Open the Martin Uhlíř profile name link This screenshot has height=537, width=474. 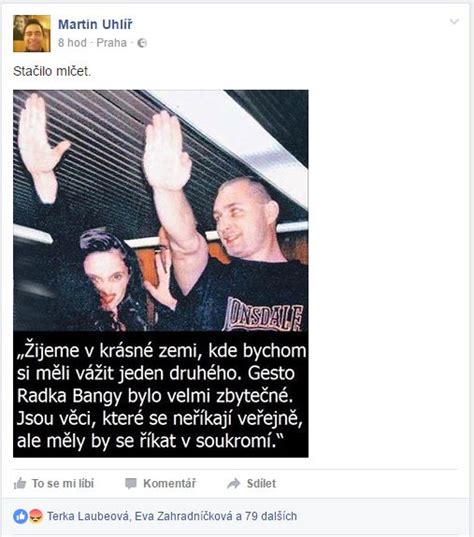tap(95, 24)
